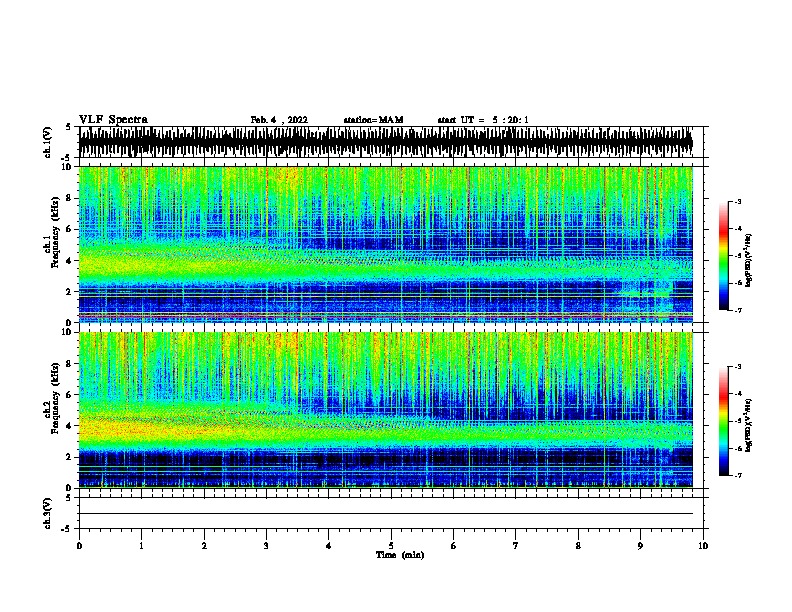
Task: Click the ch.1 frequency axis "4" tick label
Action: point(69,261)
